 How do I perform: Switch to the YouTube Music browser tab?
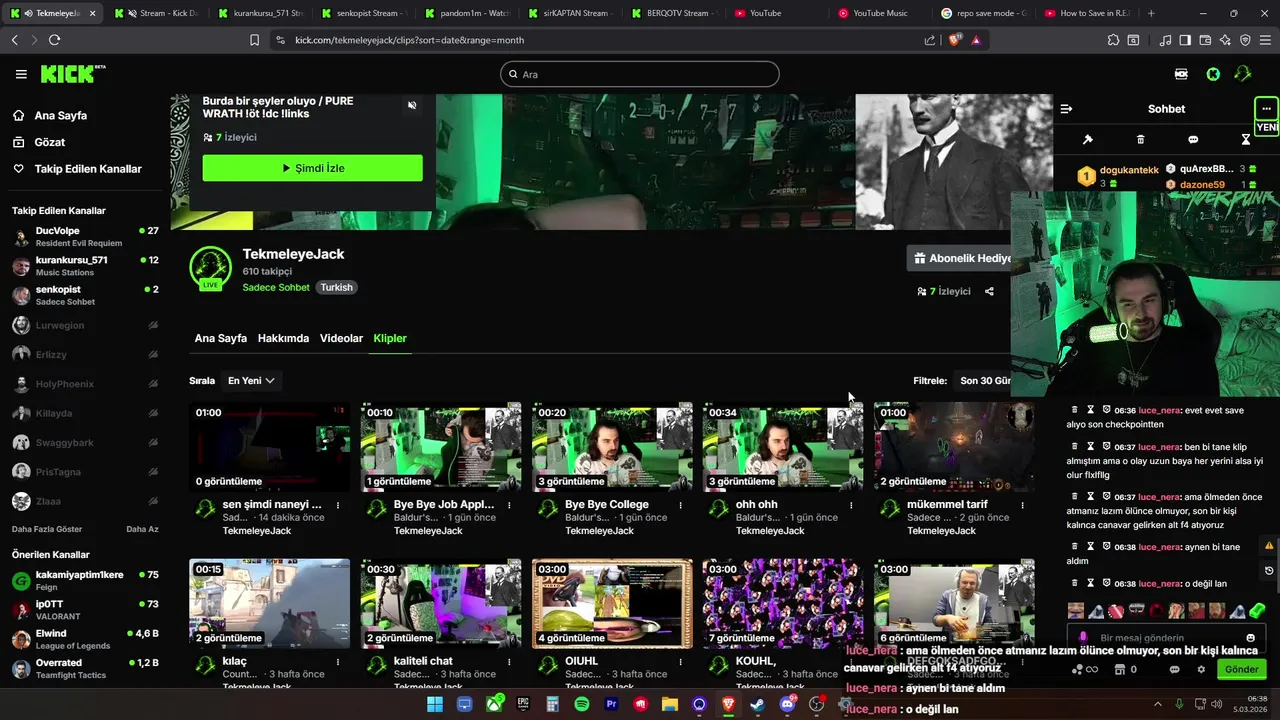(x=880, y=13)
